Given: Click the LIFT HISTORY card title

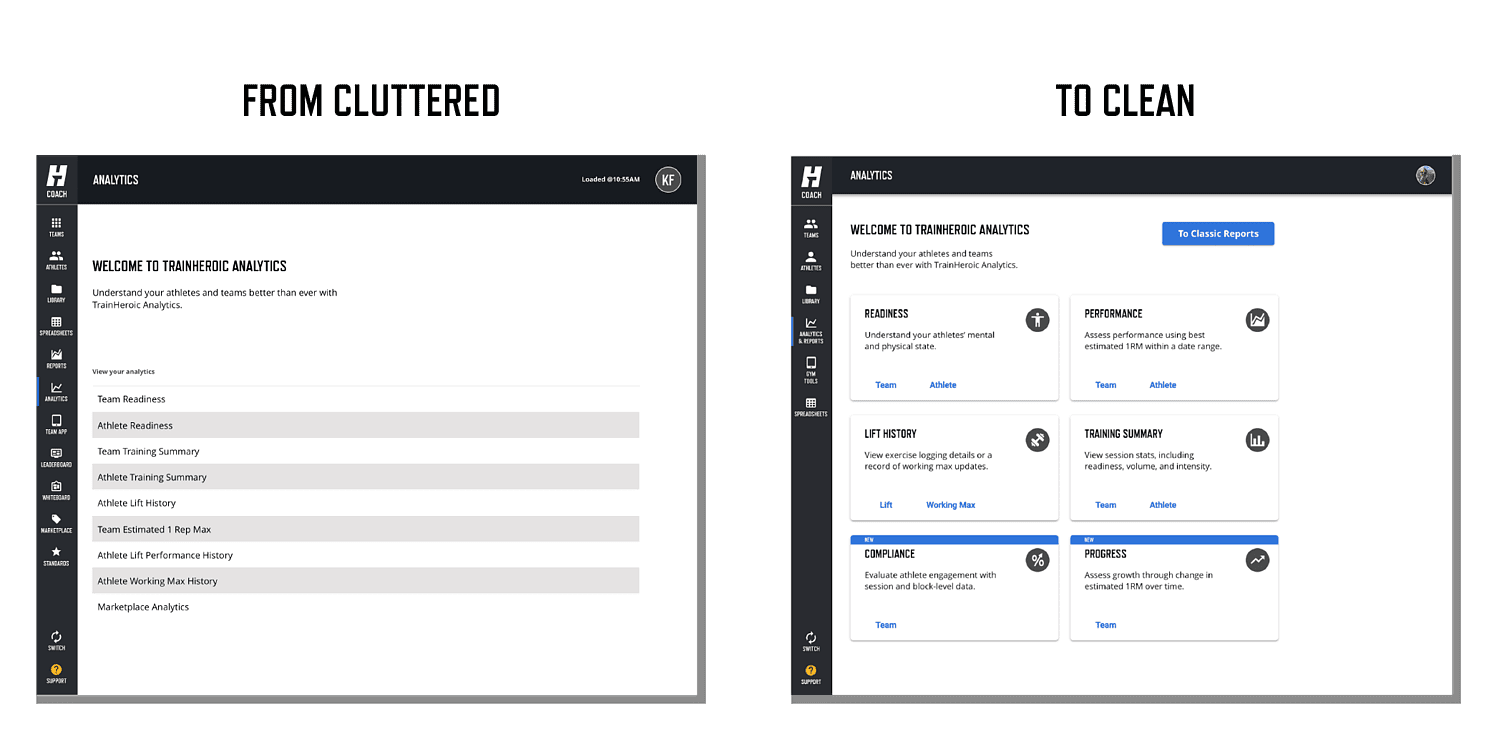Looking at the screenshot, I should (890, 434).
